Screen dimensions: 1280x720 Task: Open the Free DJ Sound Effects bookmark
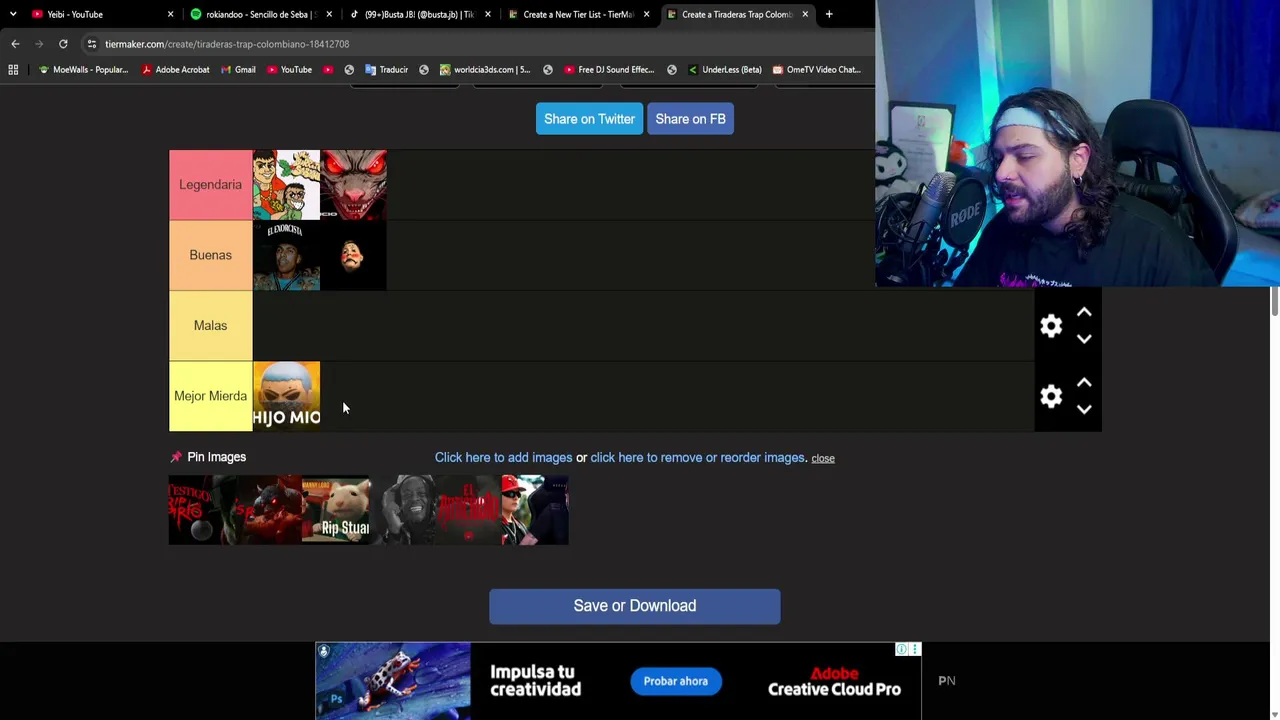click(x=609, y=70)
